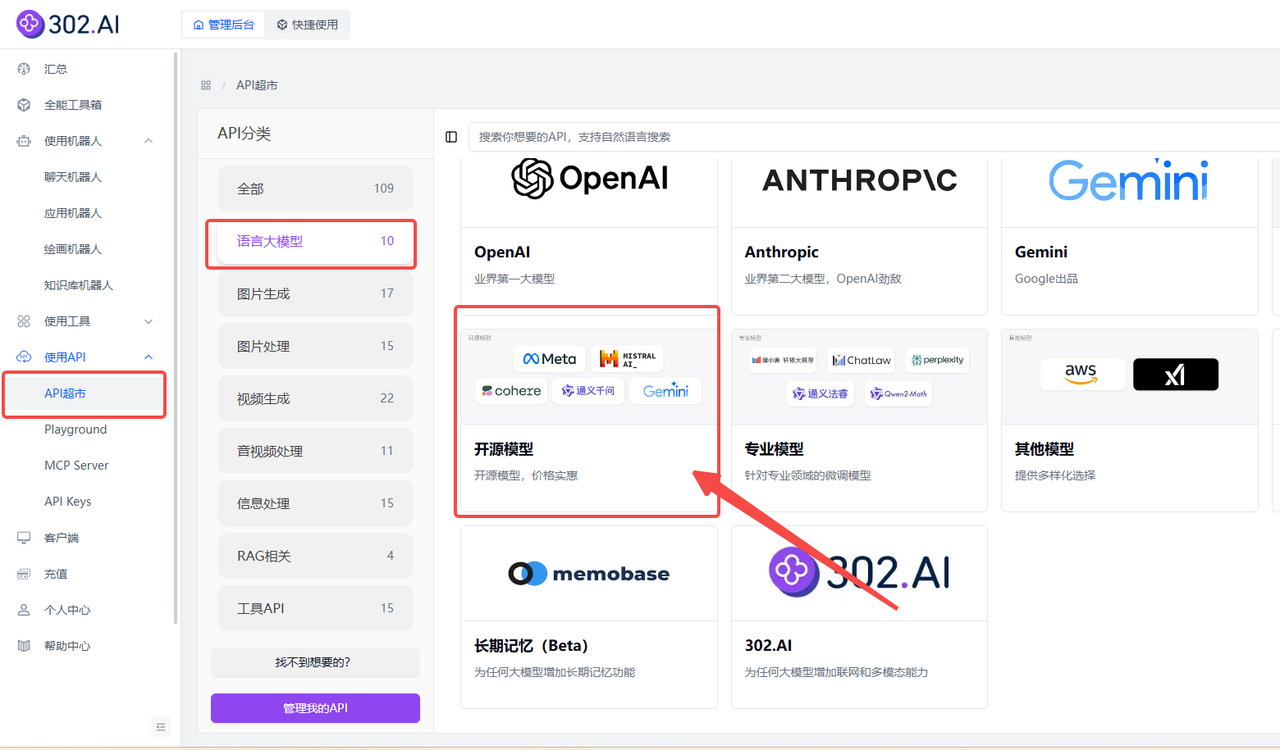Open the OpenAI logo card

click(589, 179)
